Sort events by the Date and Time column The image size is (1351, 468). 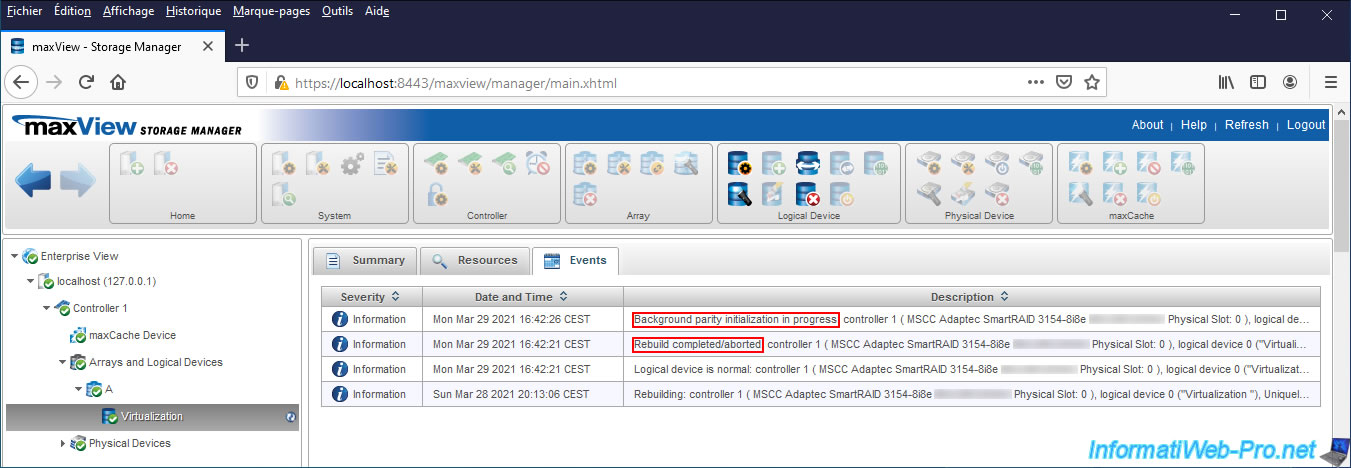[522, 297]
